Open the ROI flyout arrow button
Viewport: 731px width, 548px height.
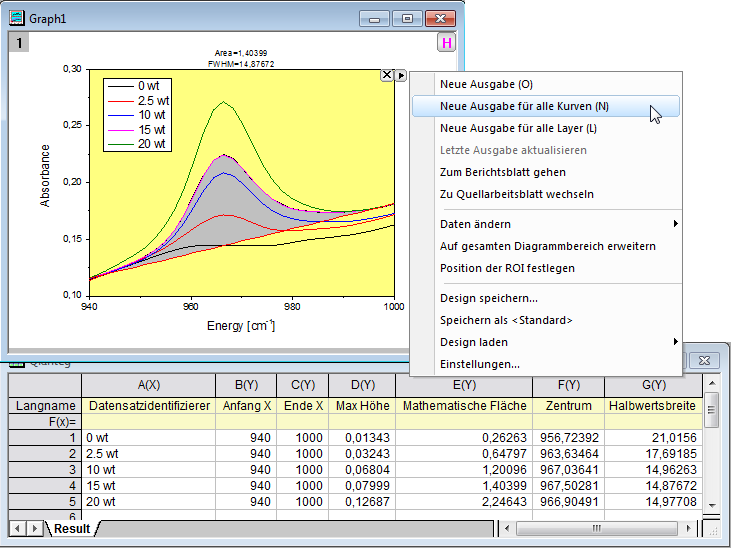coord(401,75)
